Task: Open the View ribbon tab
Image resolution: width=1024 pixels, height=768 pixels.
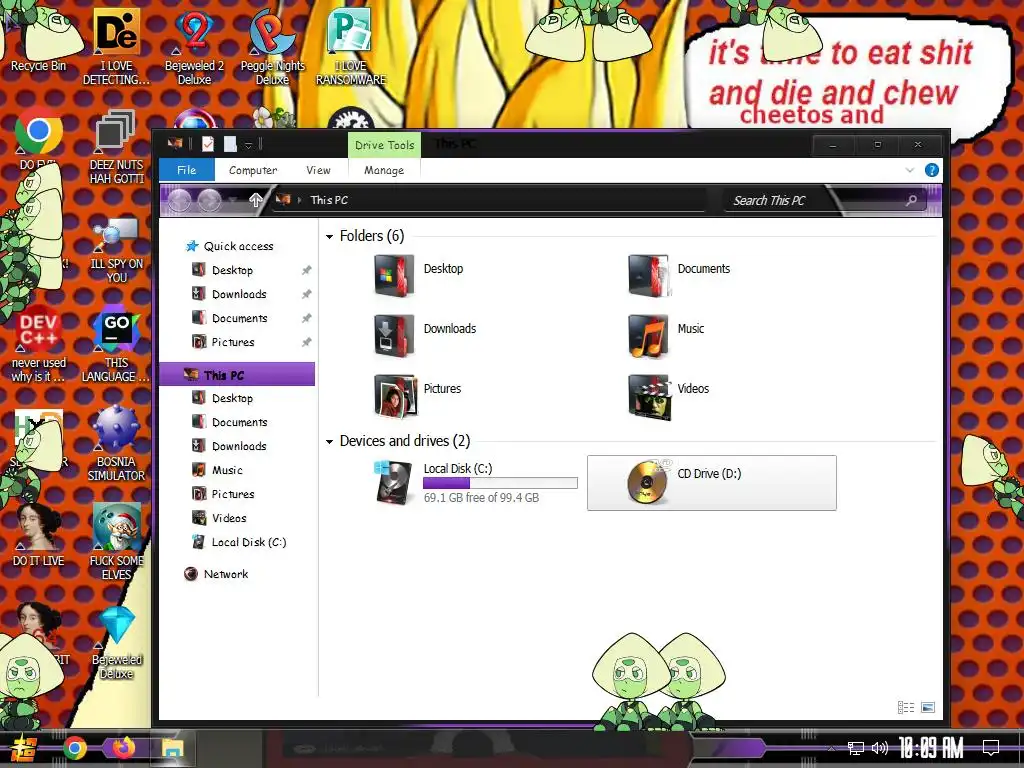Action: pos(318,170)
